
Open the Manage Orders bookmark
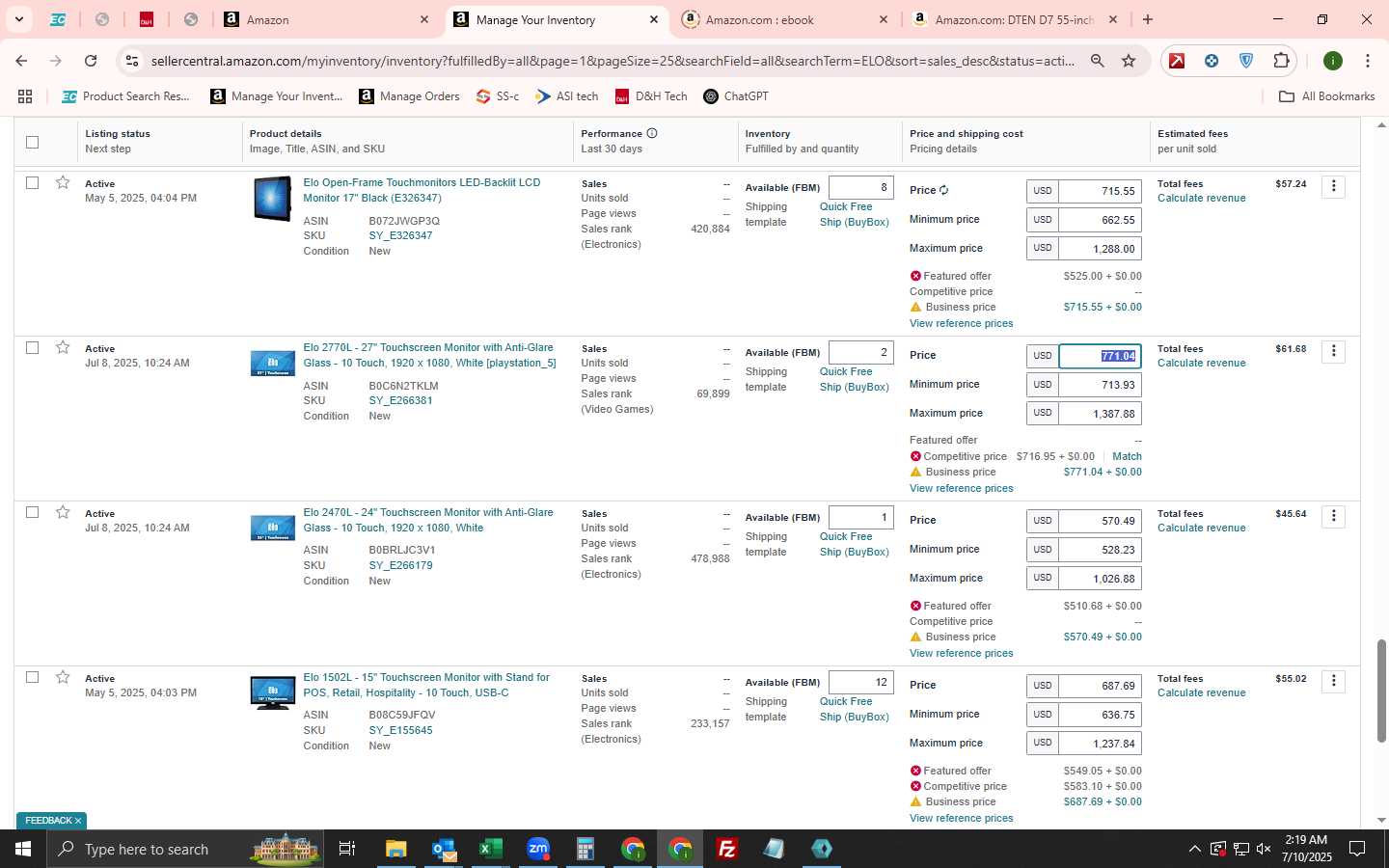pos(409,96)
